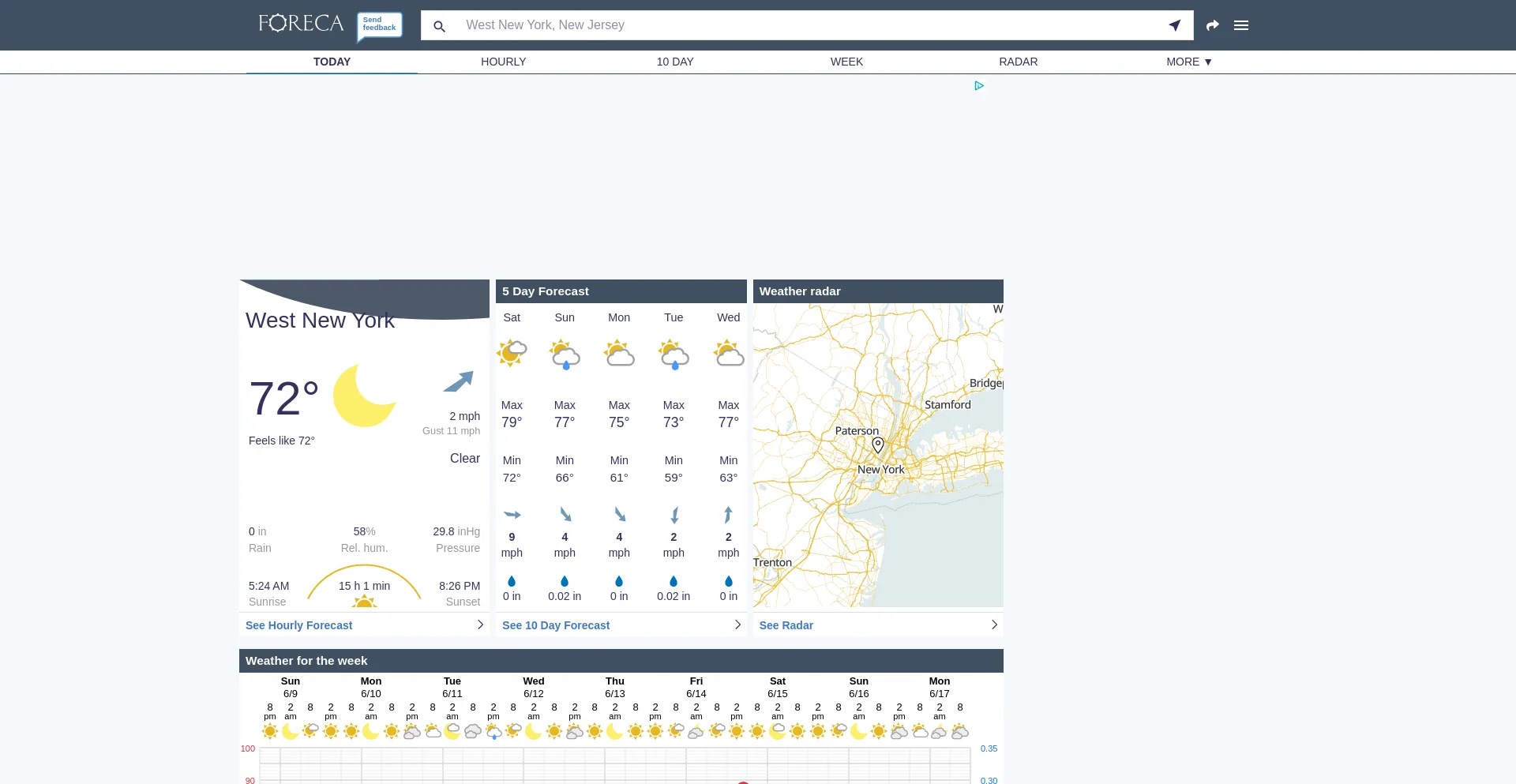Click the search magnifier icon

(x=440, y=26)
